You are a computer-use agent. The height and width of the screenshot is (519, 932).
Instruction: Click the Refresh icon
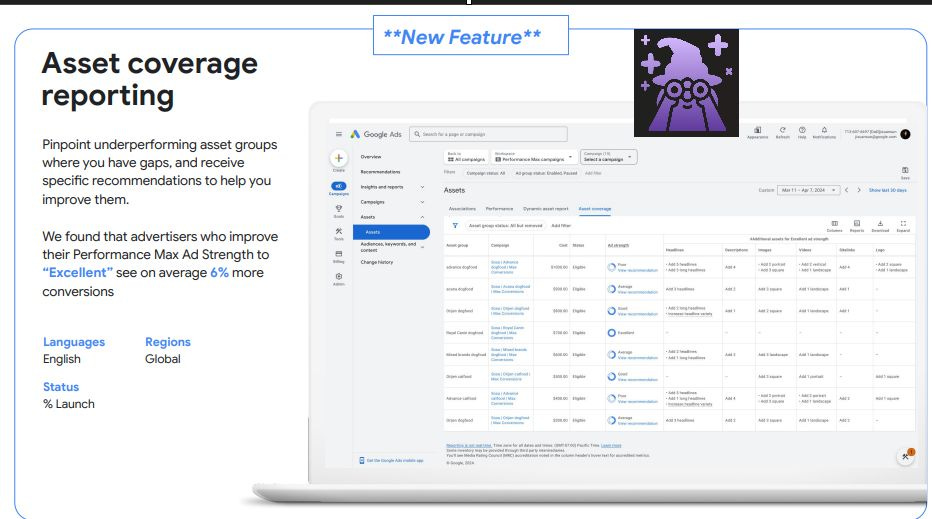(x=783, y=132)
